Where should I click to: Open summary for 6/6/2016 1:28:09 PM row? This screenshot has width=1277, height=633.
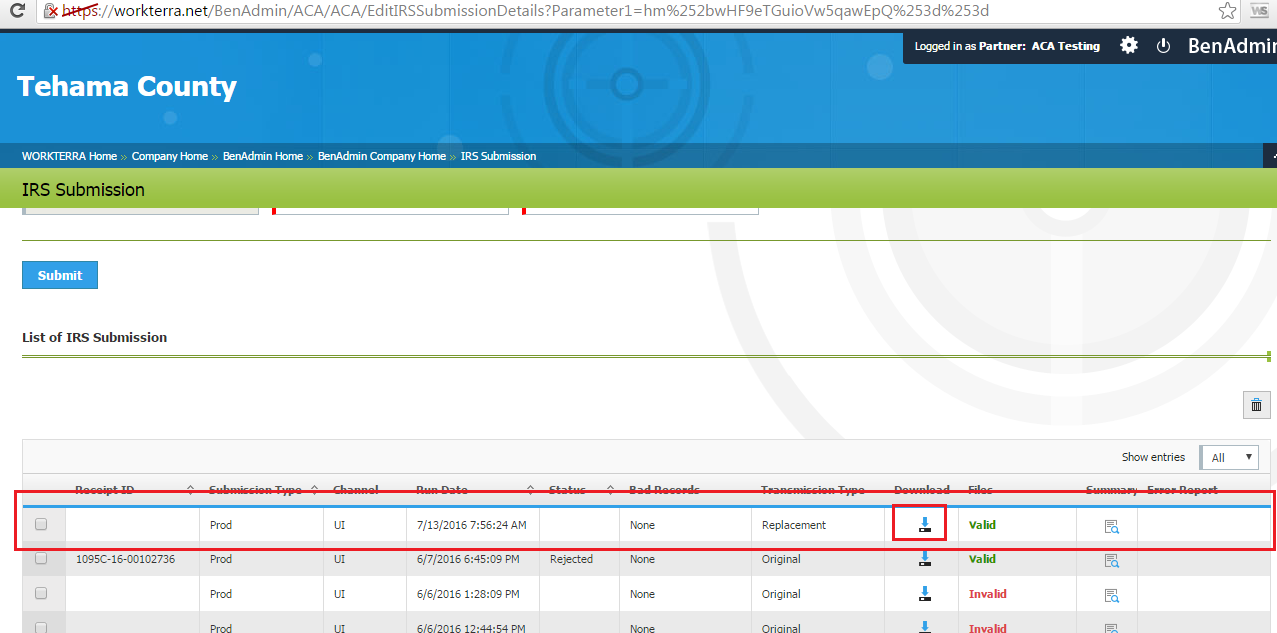coord(1111,595)
